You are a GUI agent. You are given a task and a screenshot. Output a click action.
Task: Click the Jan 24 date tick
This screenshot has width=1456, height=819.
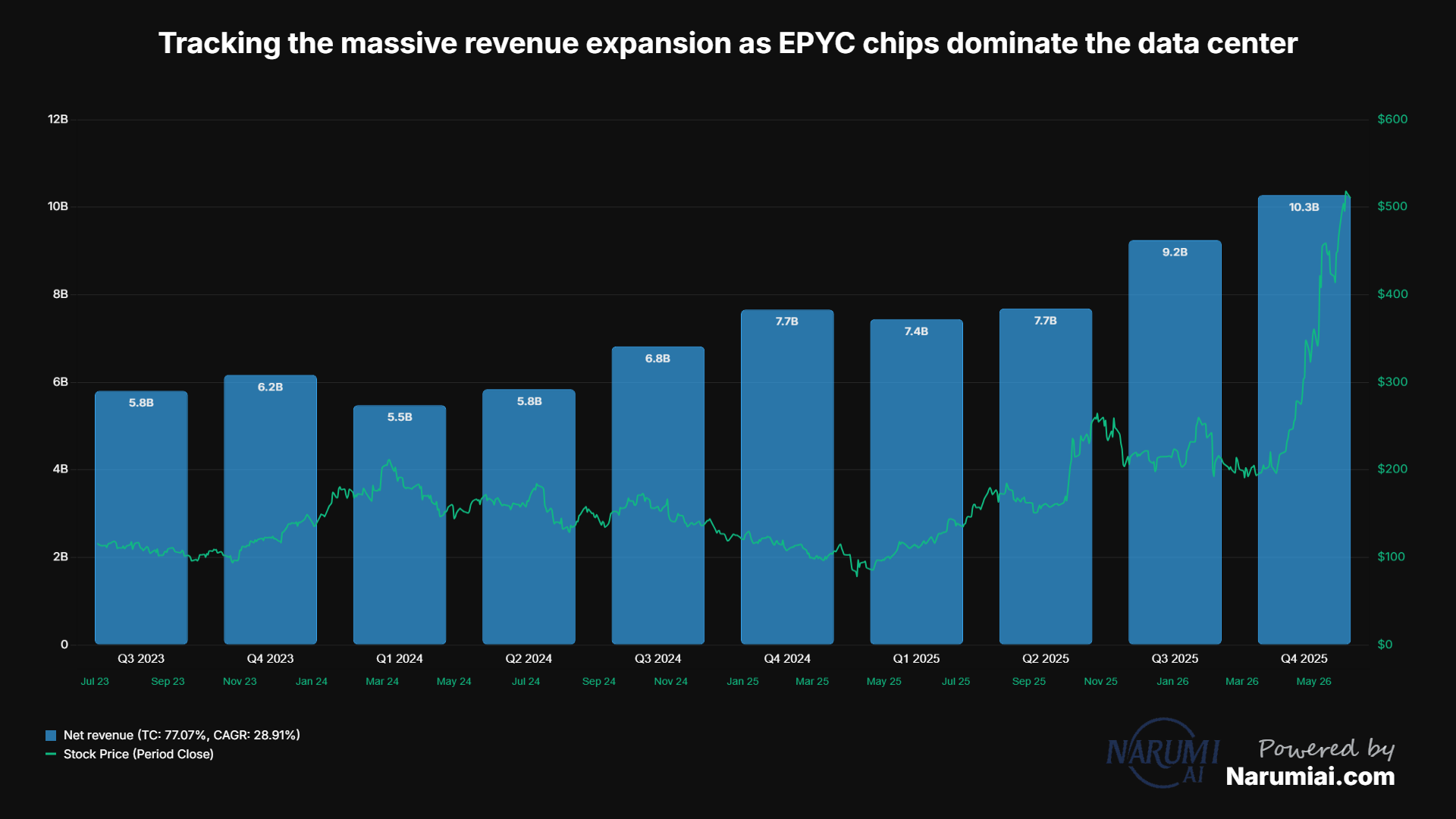pos(312,682)
